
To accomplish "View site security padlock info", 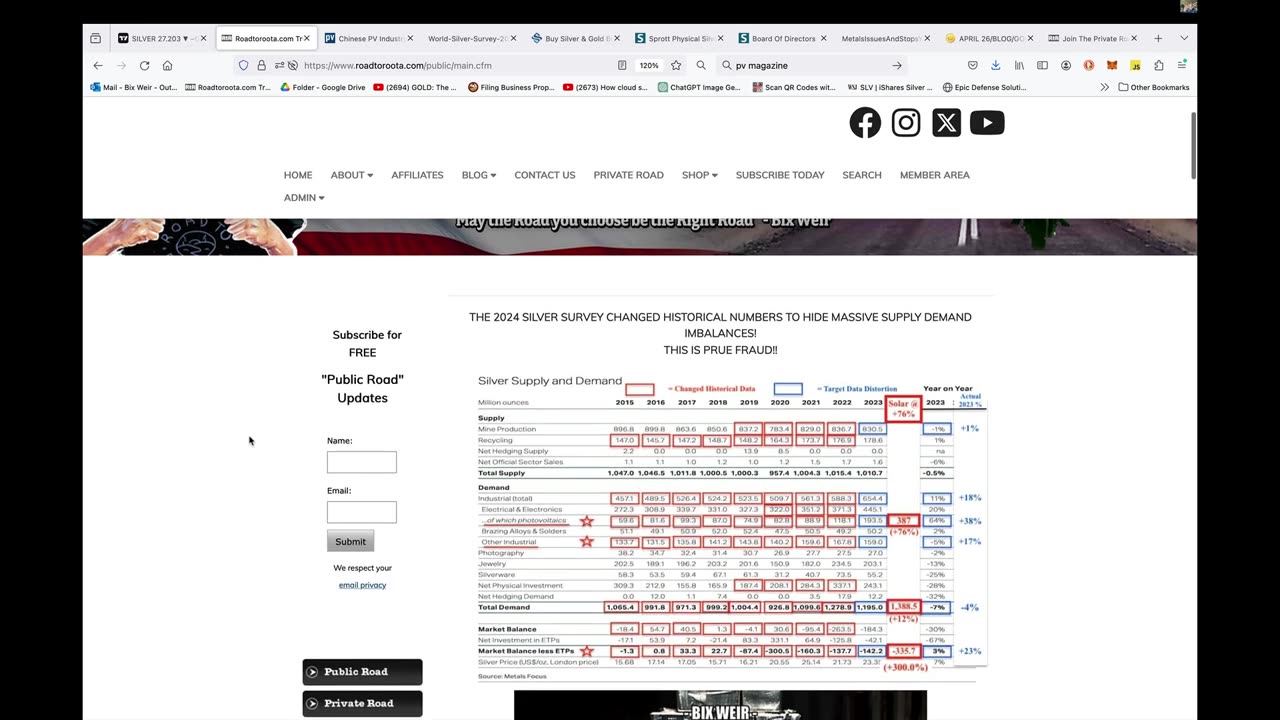I will (261, 65).
